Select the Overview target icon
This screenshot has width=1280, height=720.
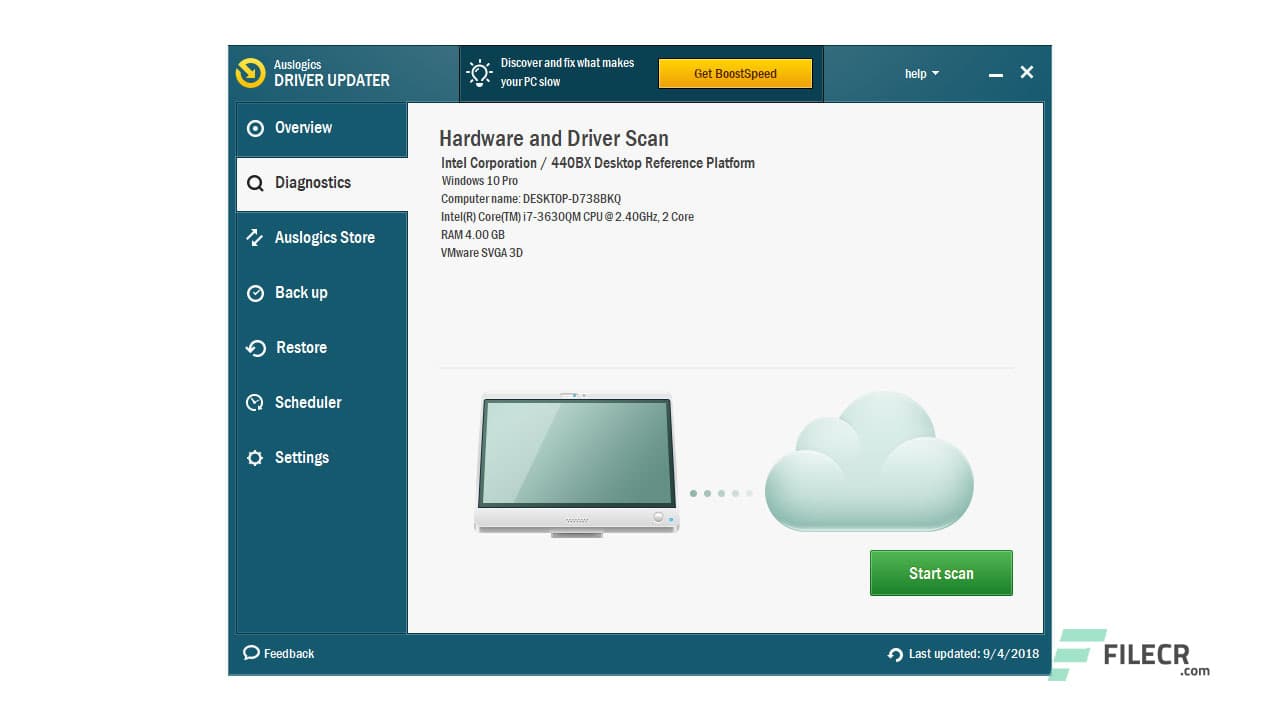[x=255, y=128]
